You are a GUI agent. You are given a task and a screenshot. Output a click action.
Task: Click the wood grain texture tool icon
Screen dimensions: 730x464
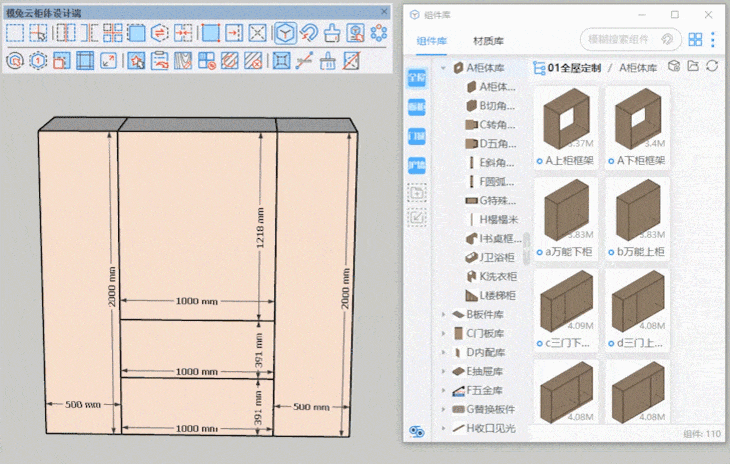185,60
